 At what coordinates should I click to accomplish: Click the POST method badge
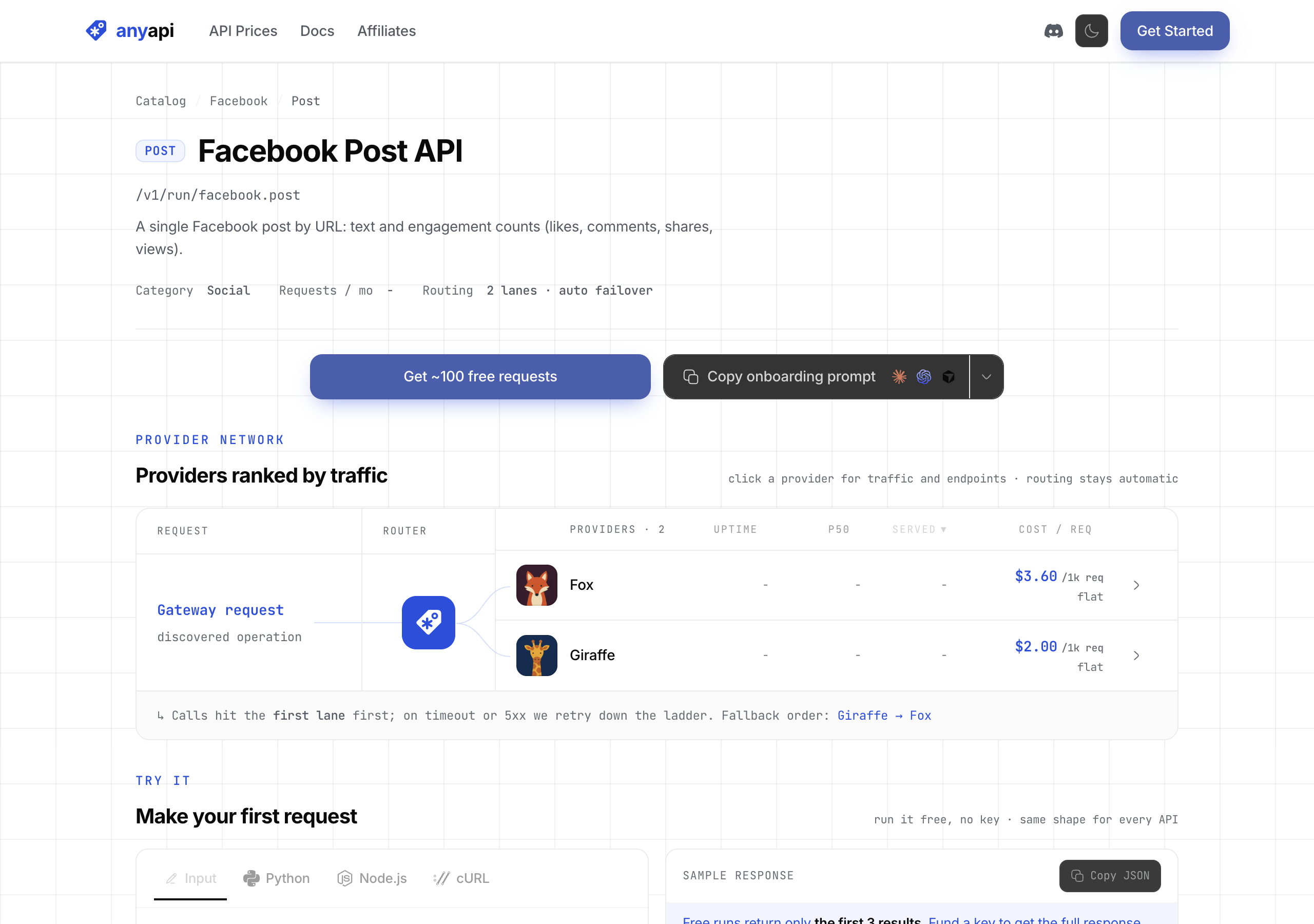160,151
